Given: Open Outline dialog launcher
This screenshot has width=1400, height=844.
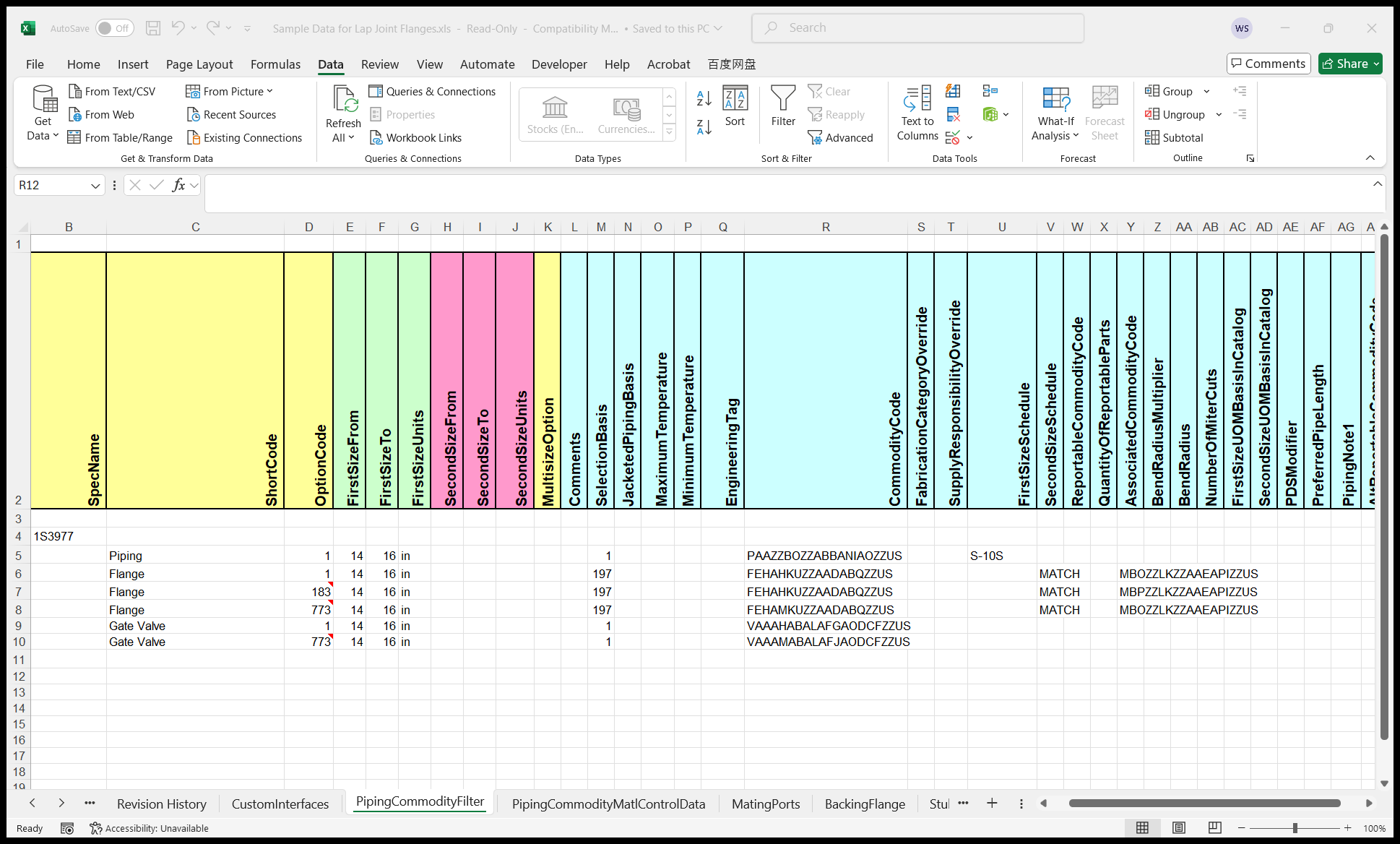Looking at the screenshot, I should coord(1250,158).
